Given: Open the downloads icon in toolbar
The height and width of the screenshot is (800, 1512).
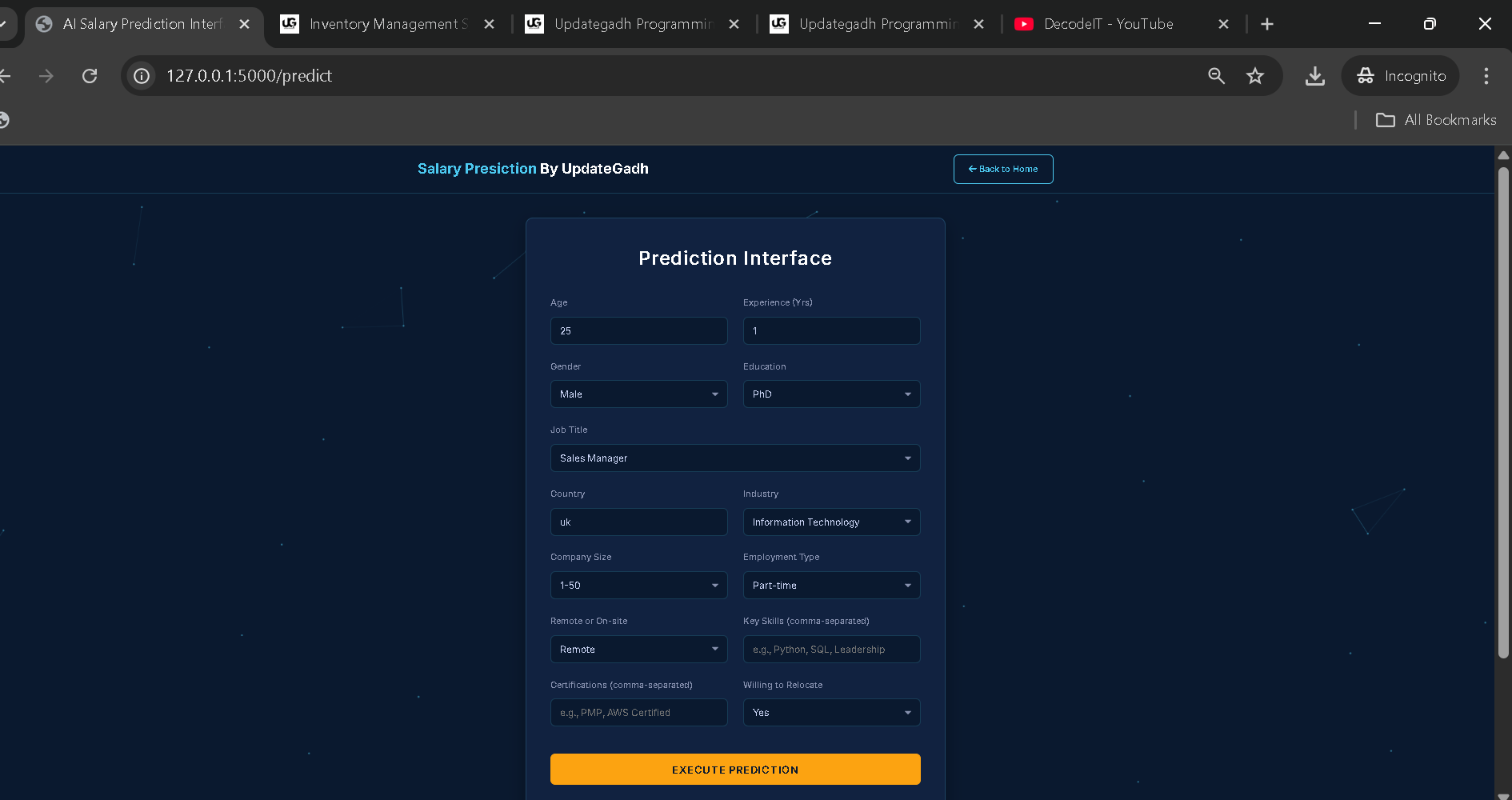Looking at the screenshot, I should click(x=1314, y=76).
